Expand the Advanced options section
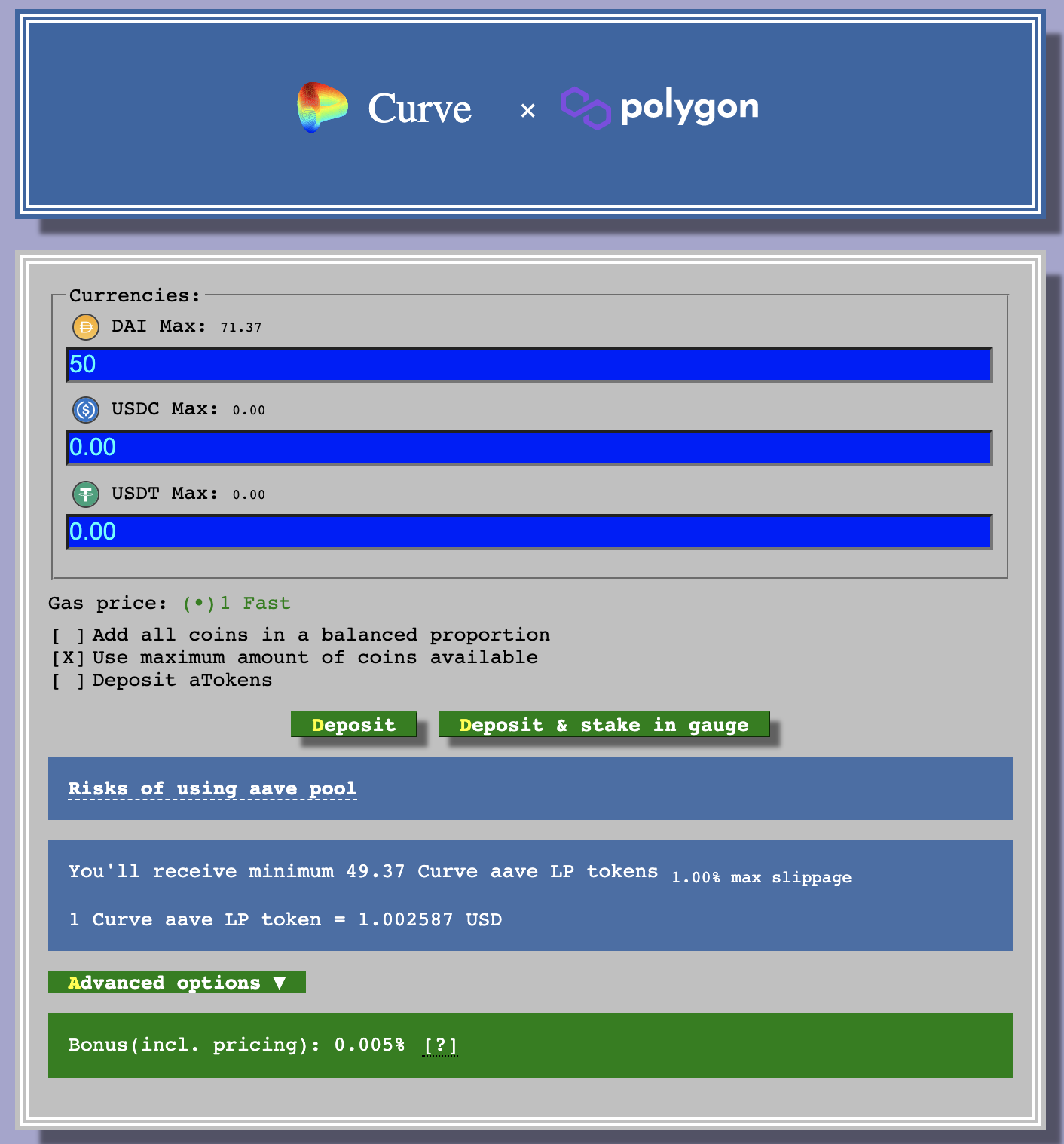1064x1144 pixels. coord(177,982)
